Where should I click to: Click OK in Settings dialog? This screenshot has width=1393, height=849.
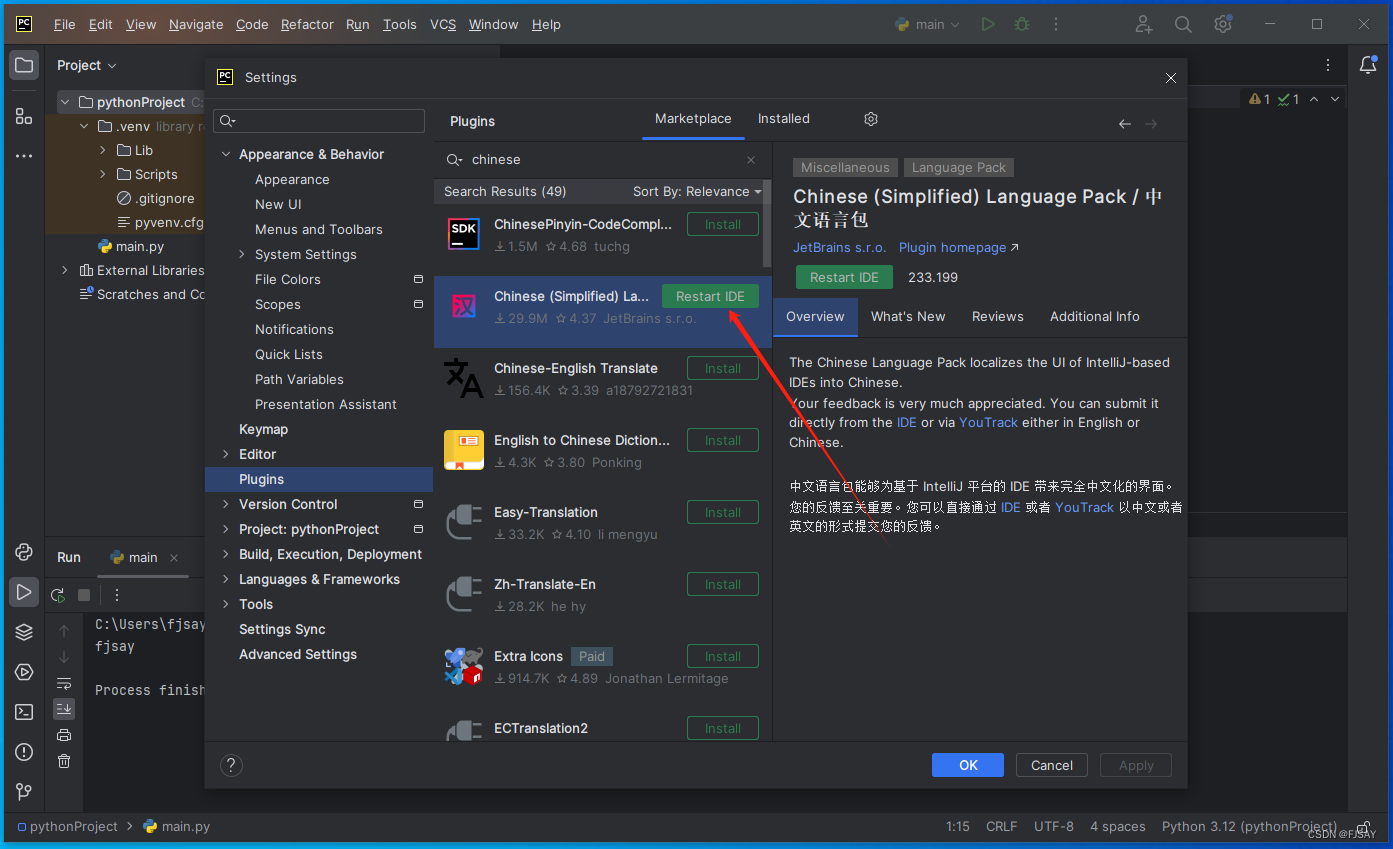[968, 765]
